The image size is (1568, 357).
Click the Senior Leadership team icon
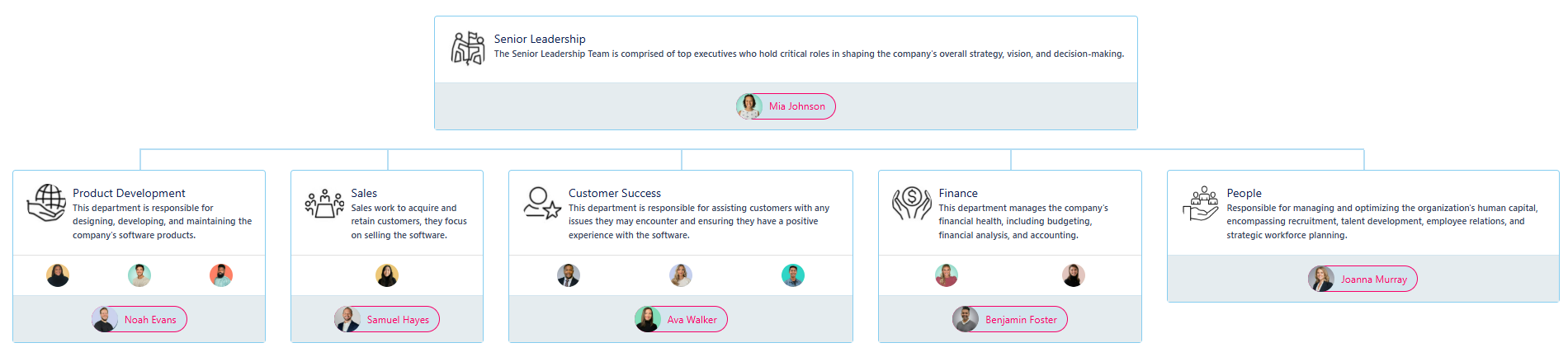click(468, 48)
